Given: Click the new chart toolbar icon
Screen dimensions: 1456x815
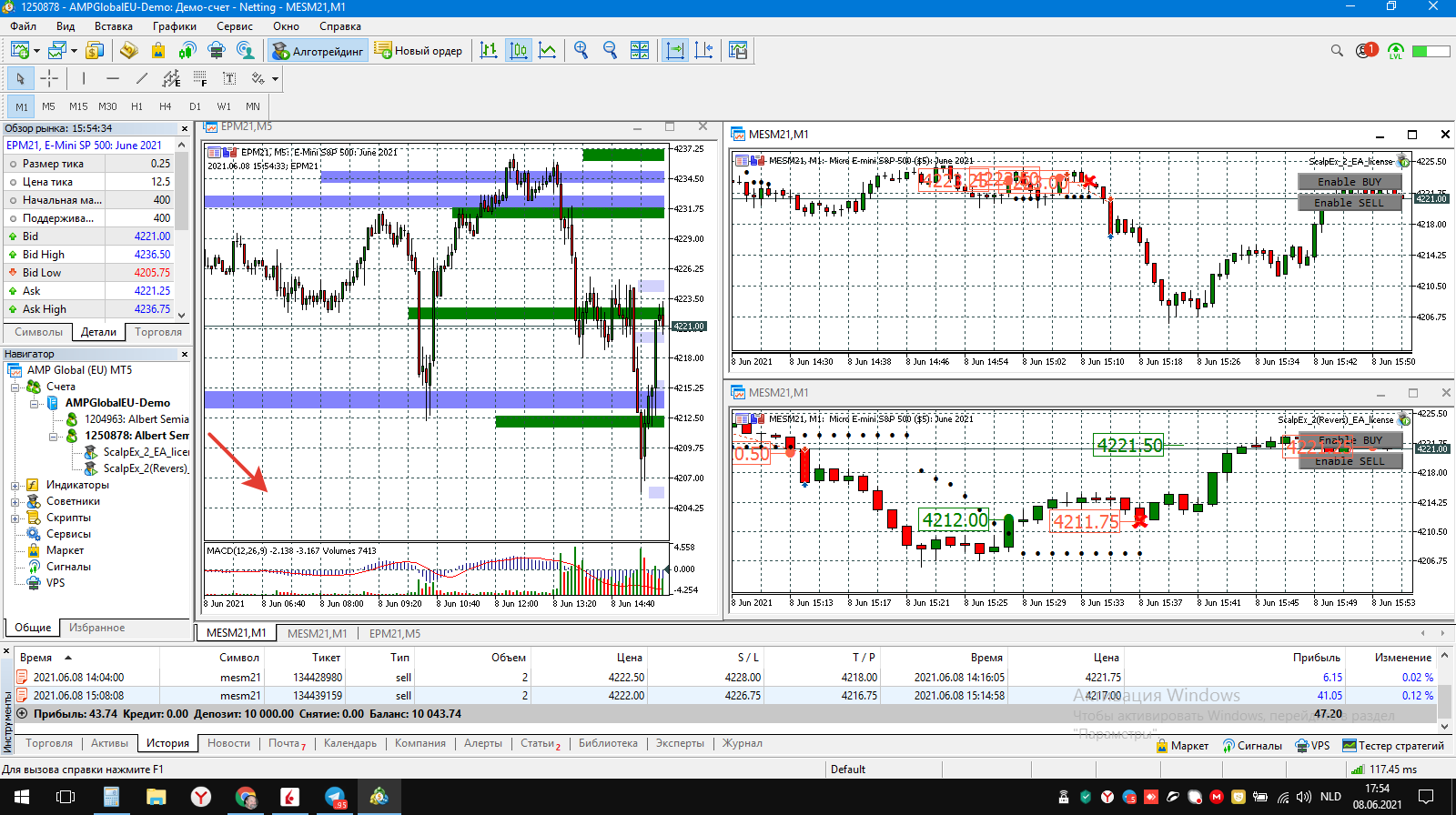Looking at the screenshot, I should click(x=19, y=51).
